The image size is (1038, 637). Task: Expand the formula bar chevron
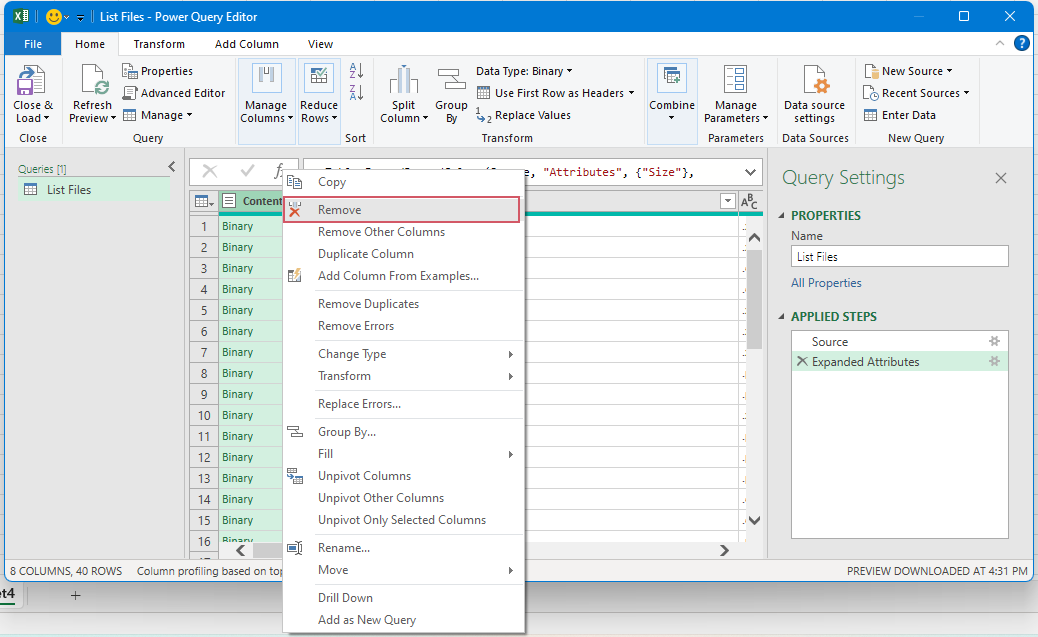coord(750,172)
